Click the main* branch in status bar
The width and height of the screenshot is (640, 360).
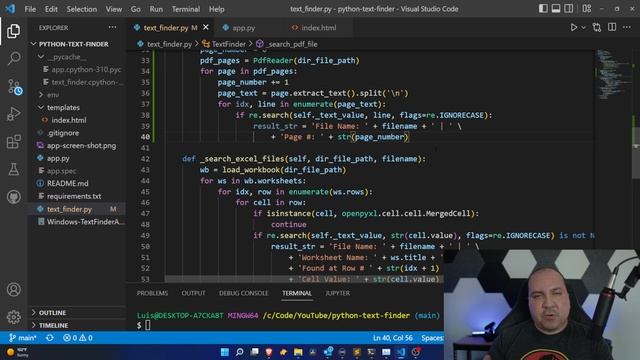point(23,338)
